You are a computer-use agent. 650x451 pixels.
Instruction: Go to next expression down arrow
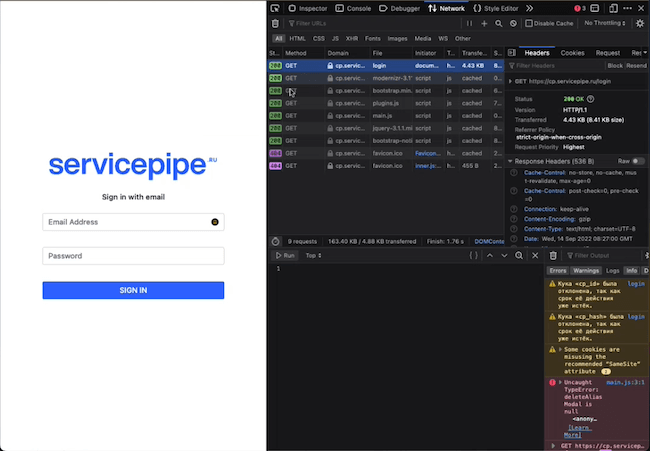504,255
